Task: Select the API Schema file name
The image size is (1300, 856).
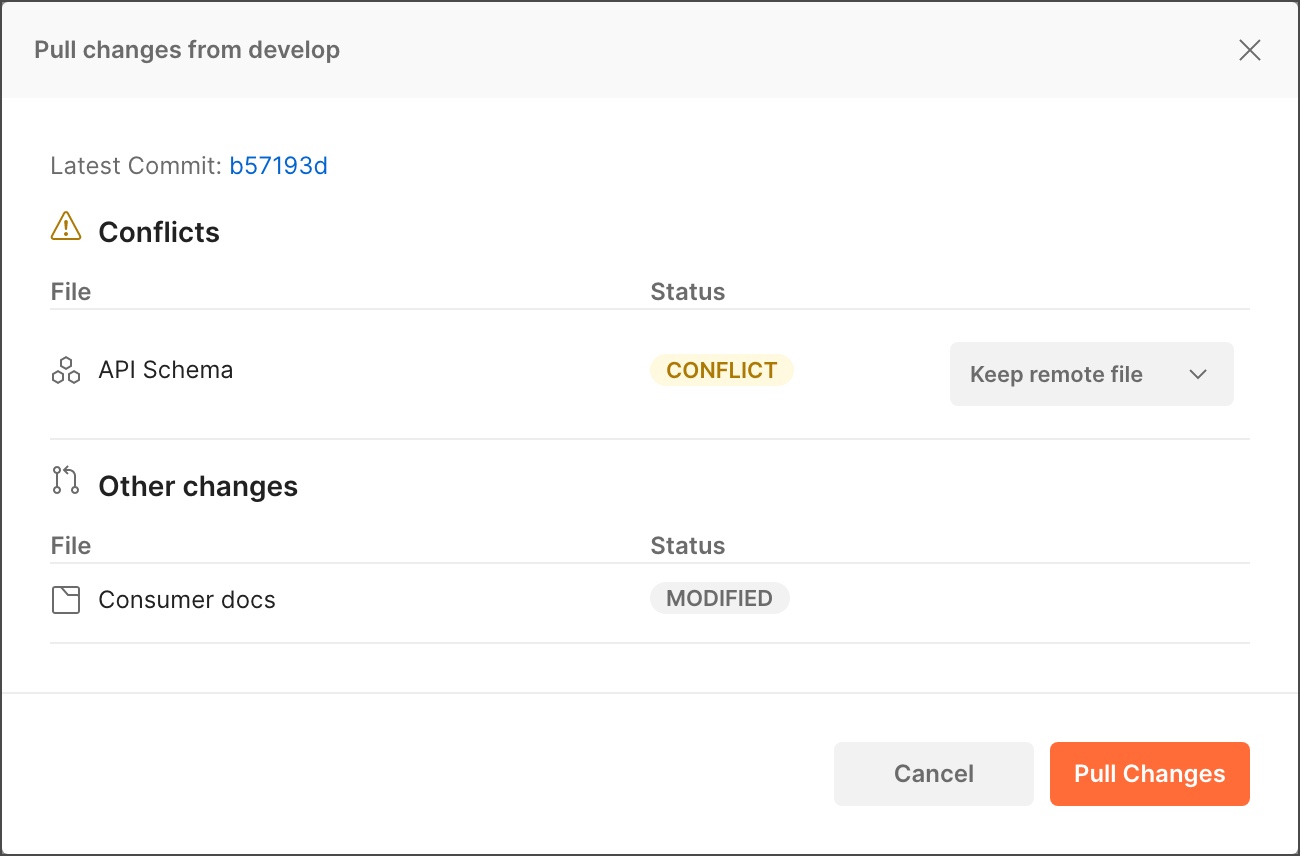Action: 166,370
